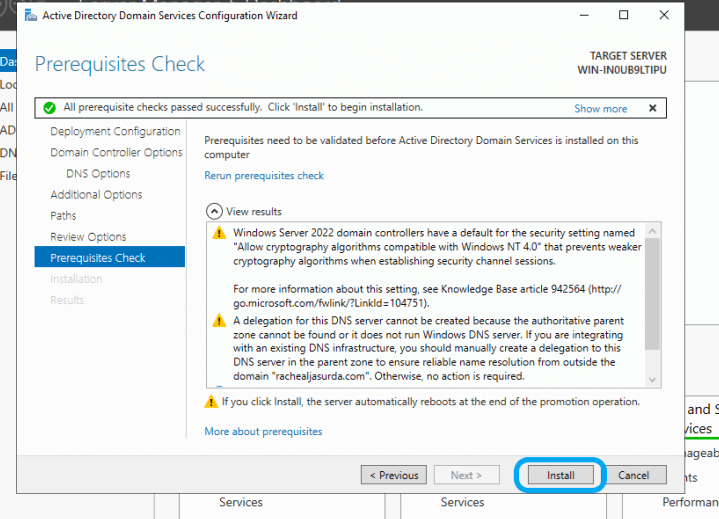
Task: Open the Paths step
Action: tap(63, 215)
